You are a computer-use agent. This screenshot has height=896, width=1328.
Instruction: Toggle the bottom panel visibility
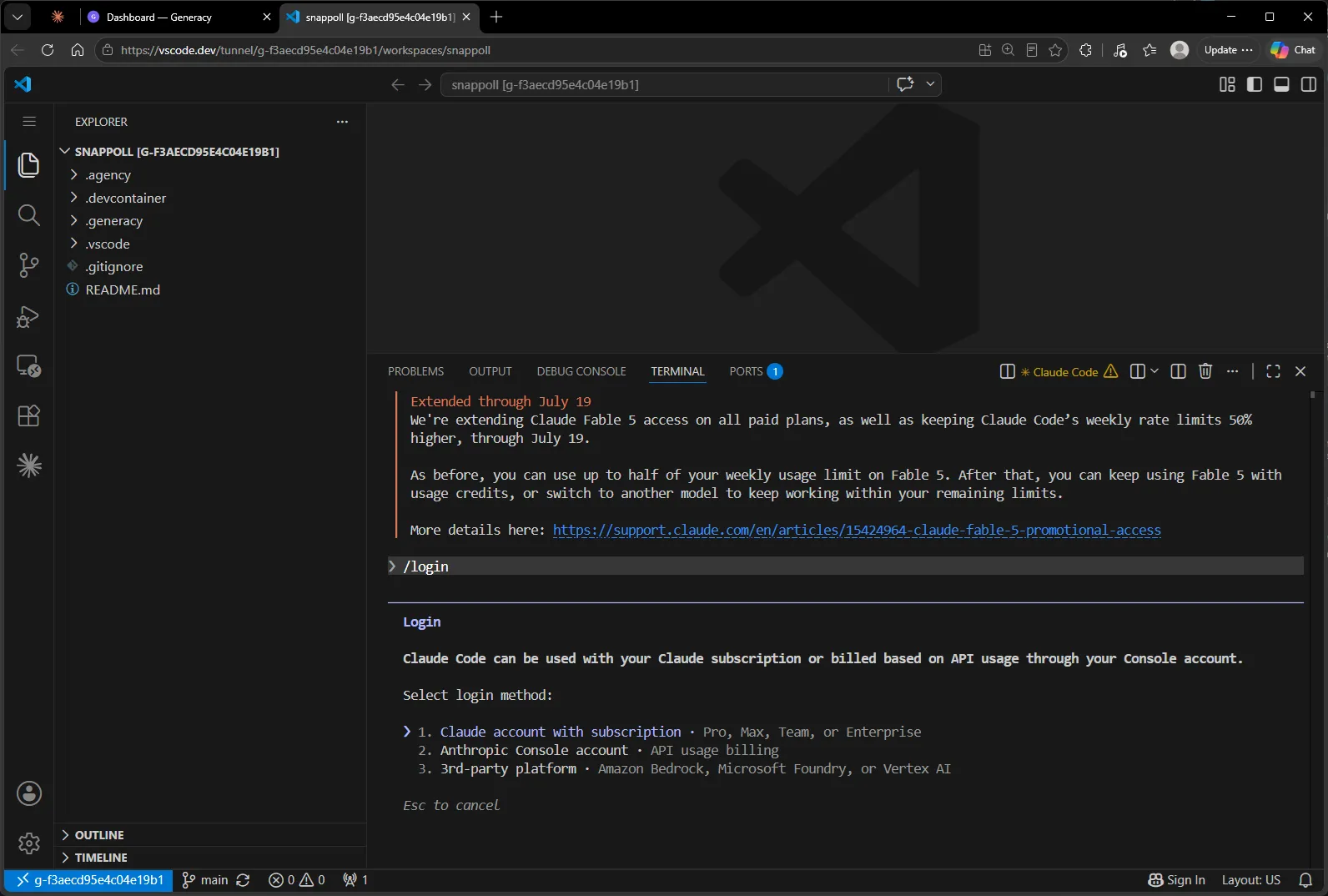[x=1282, y=84]
